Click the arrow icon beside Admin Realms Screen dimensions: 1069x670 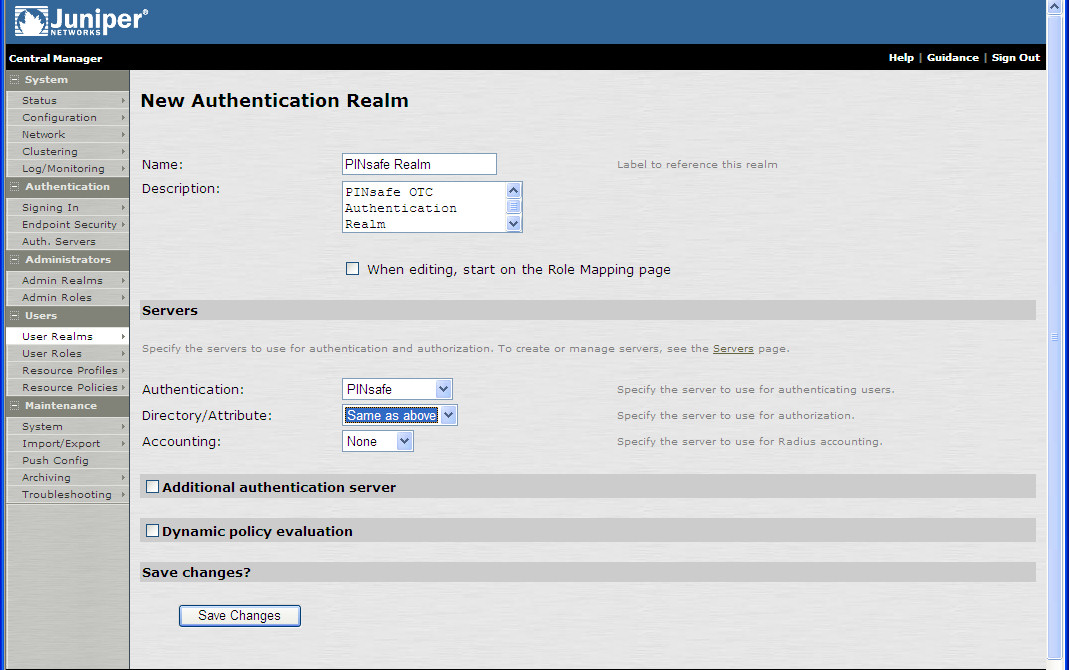click(x=124, y=280)
